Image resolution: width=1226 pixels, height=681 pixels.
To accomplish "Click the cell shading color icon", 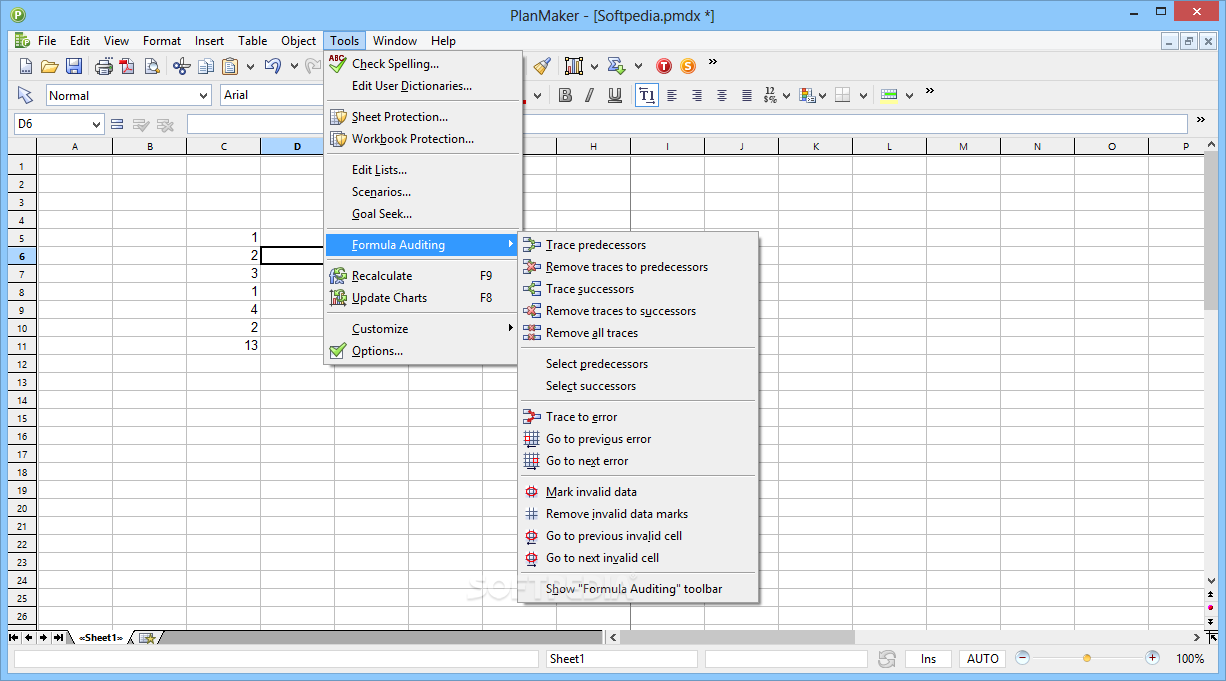I will coord(889,95).
